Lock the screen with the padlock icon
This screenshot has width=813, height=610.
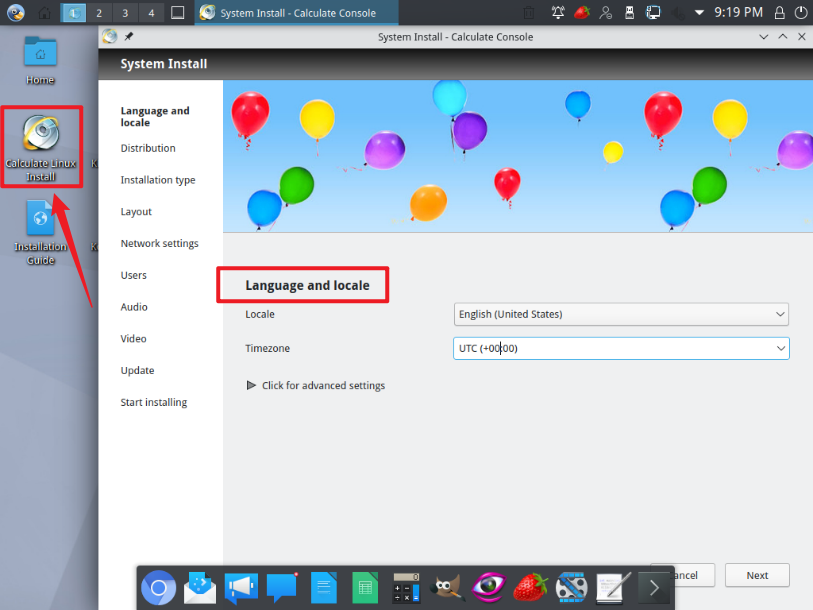point(779,12)
